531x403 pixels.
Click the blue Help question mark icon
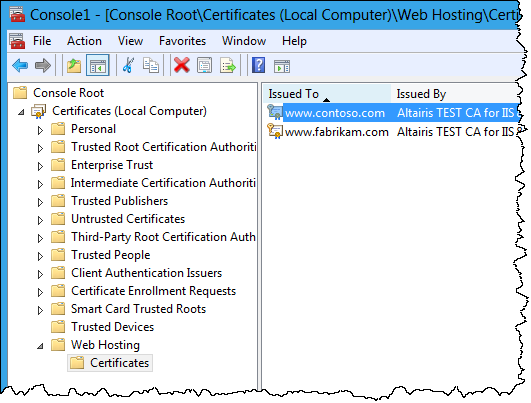pyautogui.click(x=258, y=65)
